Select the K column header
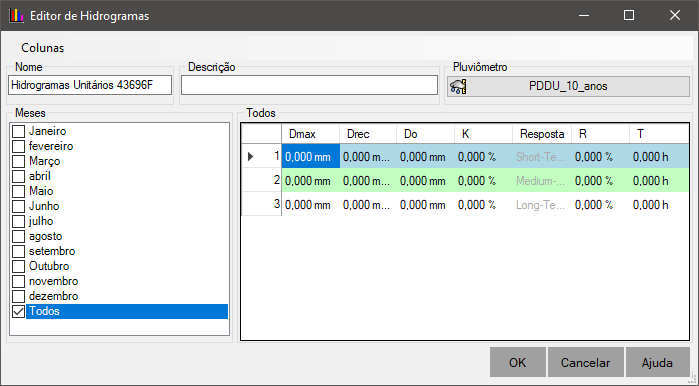 483,134
